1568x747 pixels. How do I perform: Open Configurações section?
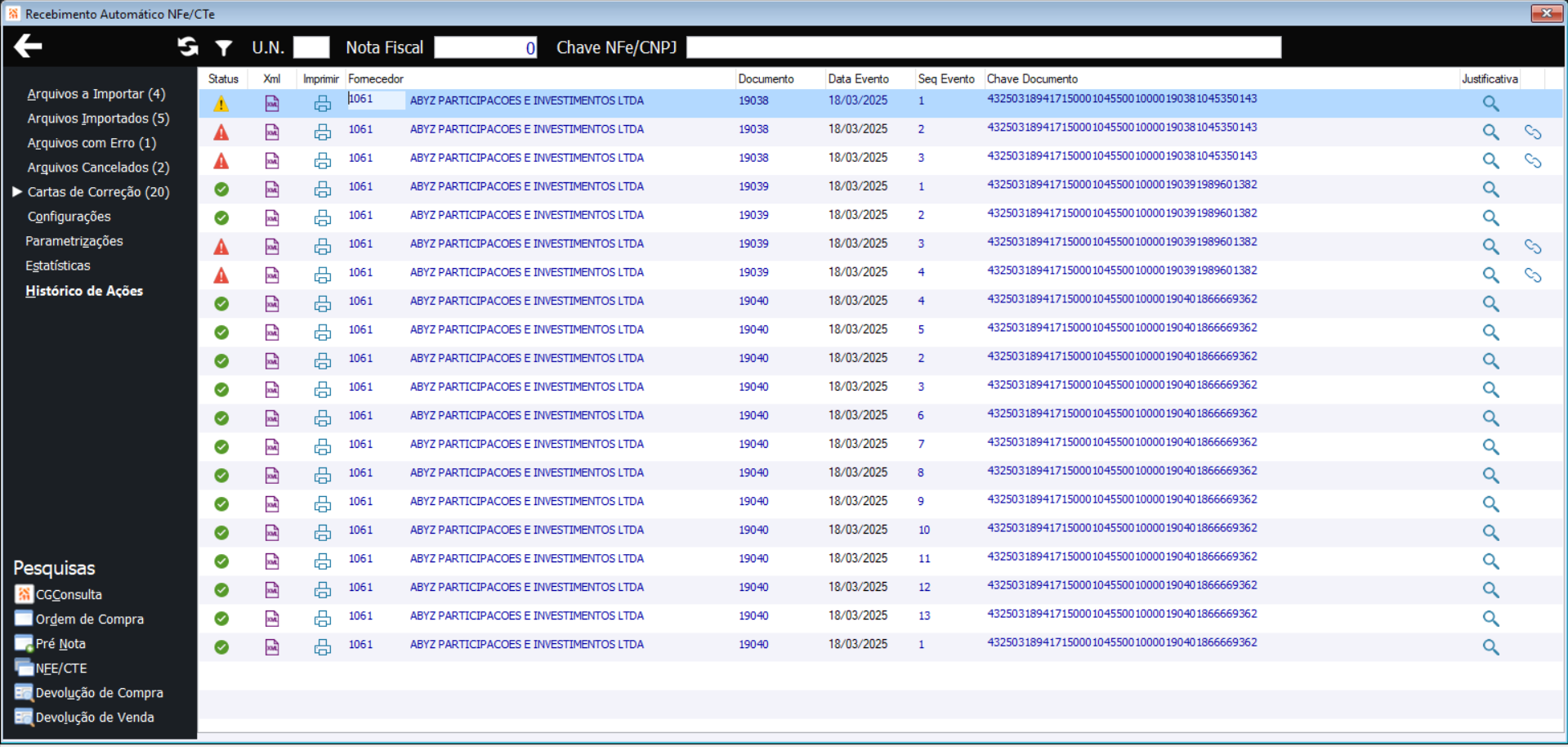click(69, 217)
